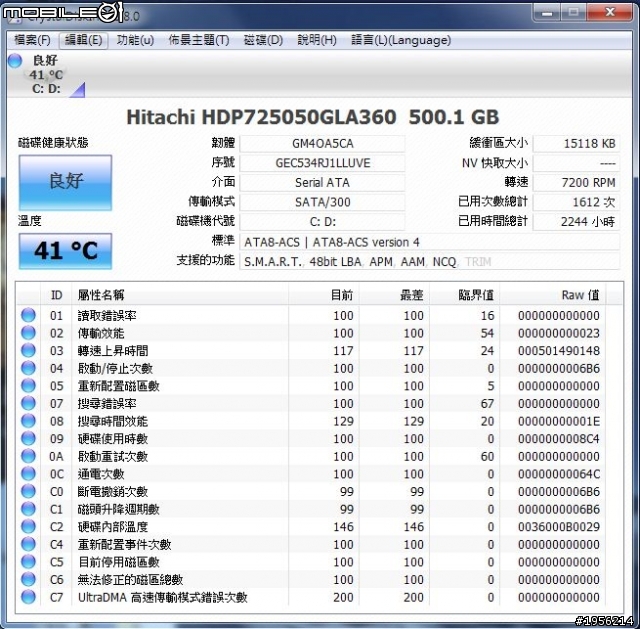Click the ATA8-ACS standard field
Image resolution: width=640 pixels, height=629 pixels.
tap(429, 242)
